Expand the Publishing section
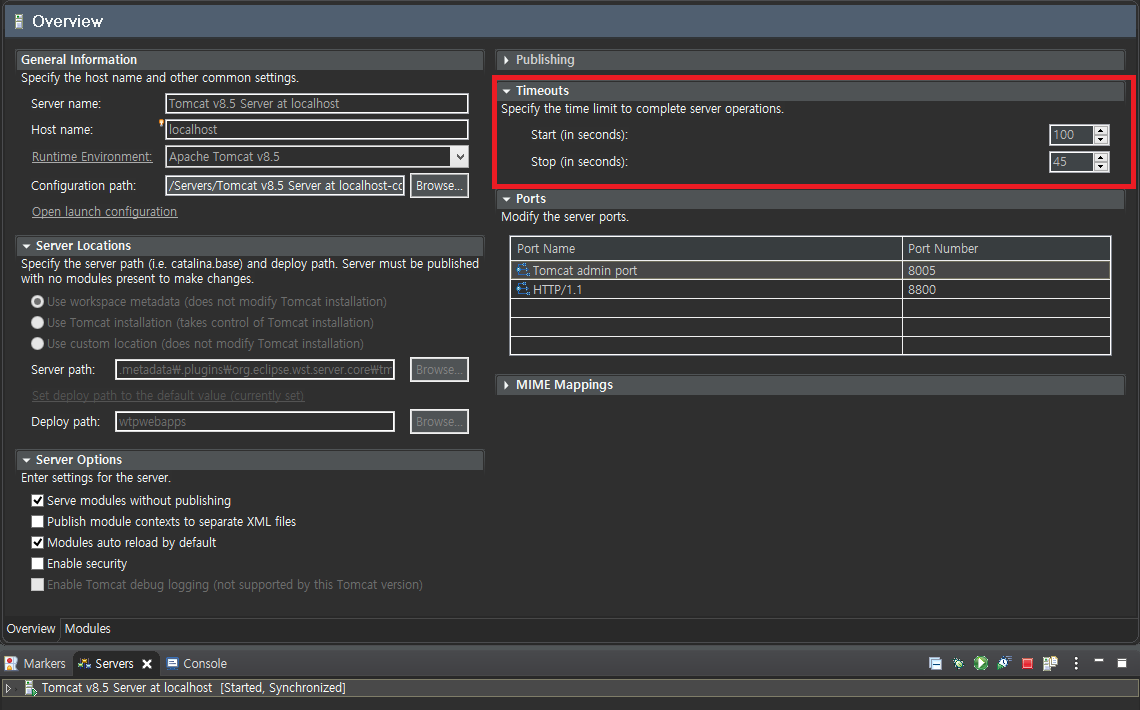1140x710 pixels. pos(507,60)
